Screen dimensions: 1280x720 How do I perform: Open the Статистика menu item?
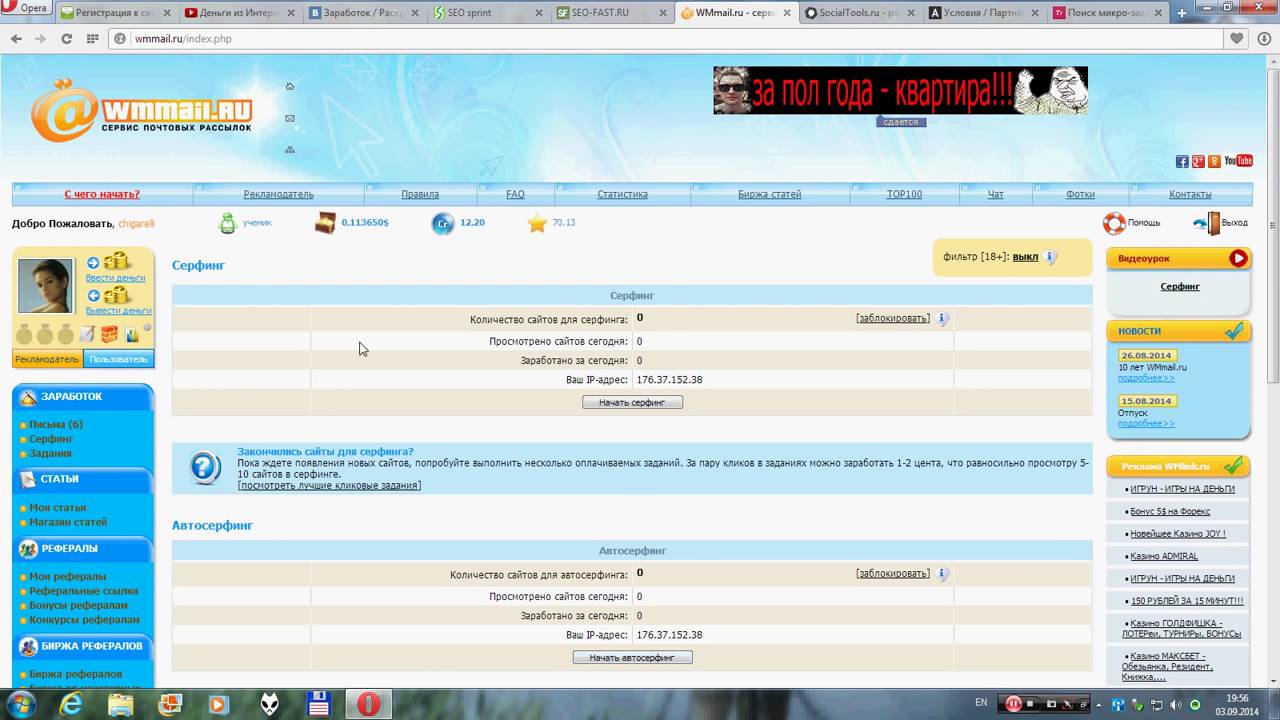[622, 194]
